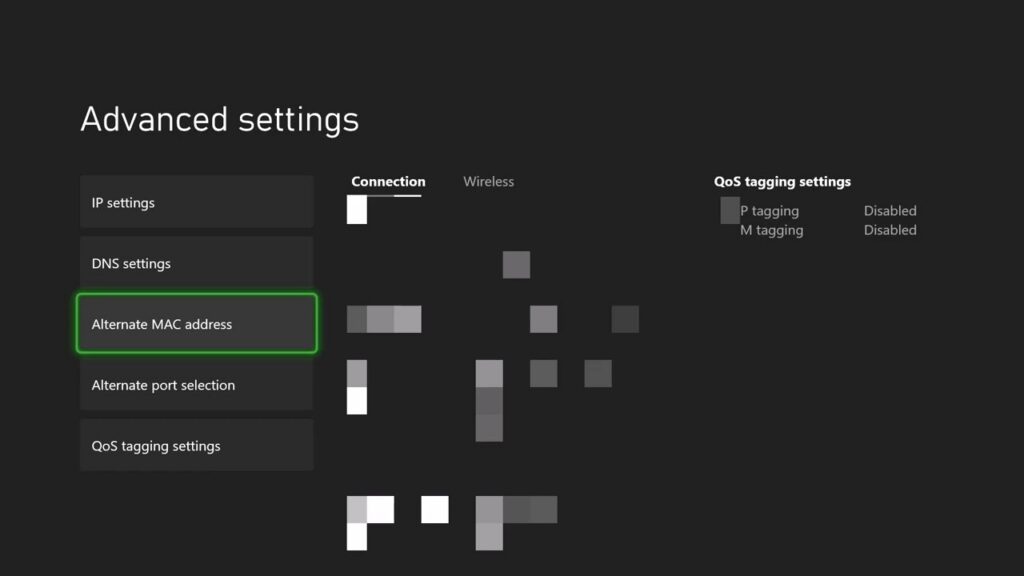Select Alternate MAC address option

click(197, 323)
